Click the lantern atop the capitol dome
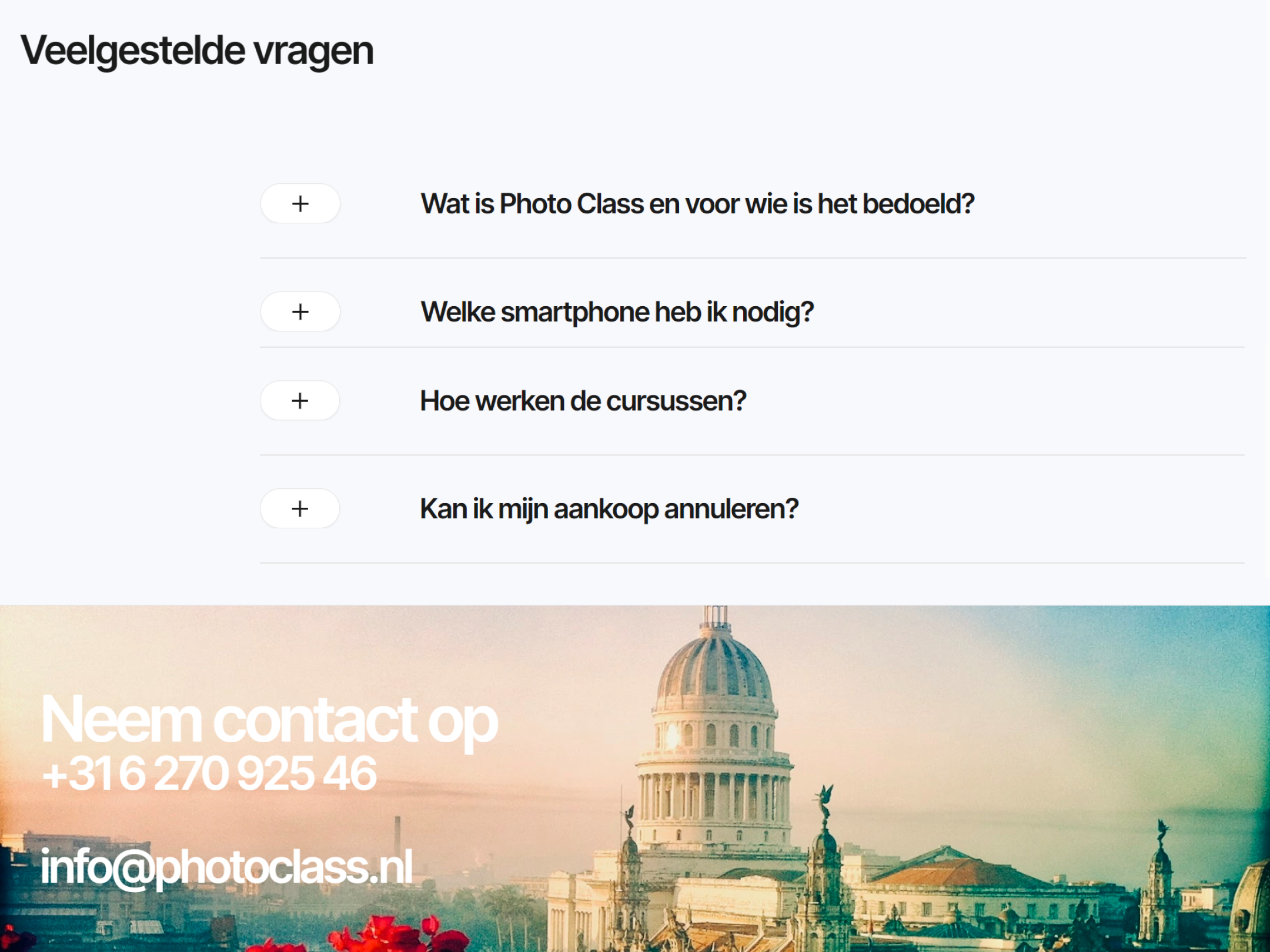Screen dimensions: 1270x952 pos(715,618)
